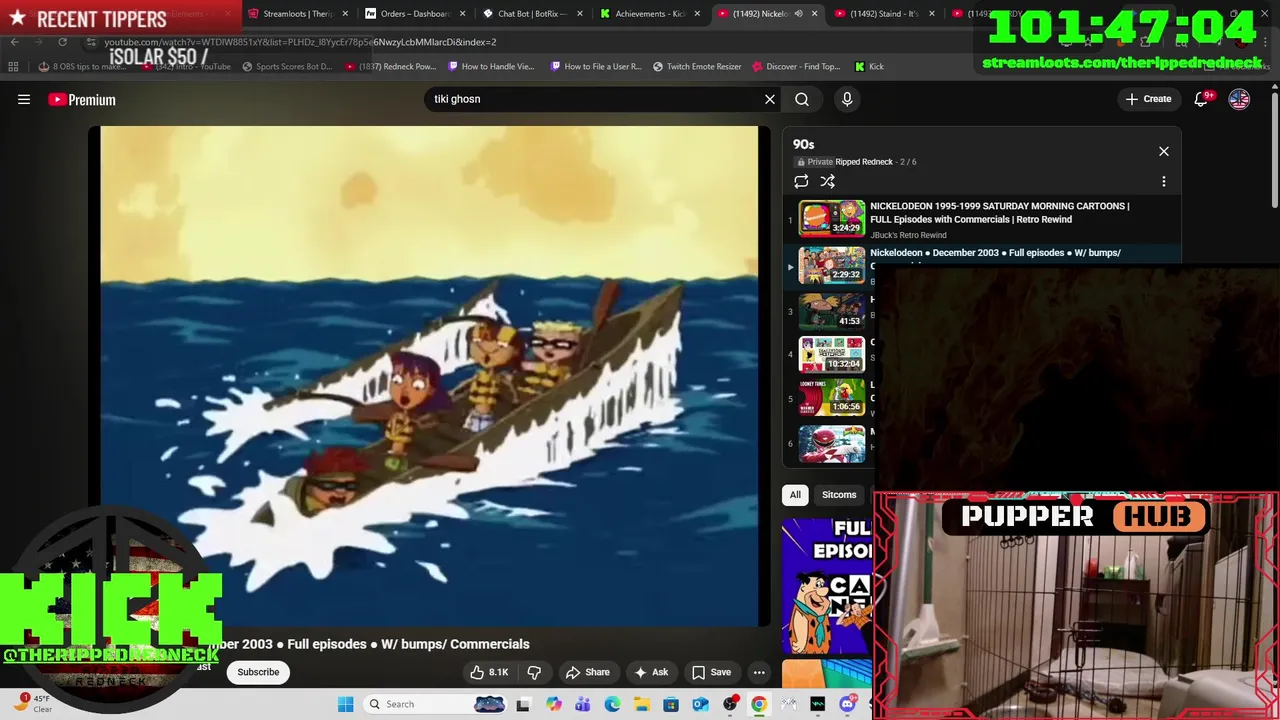
Task: Open the playlist more-options menu
Action: pos(1164,181)
